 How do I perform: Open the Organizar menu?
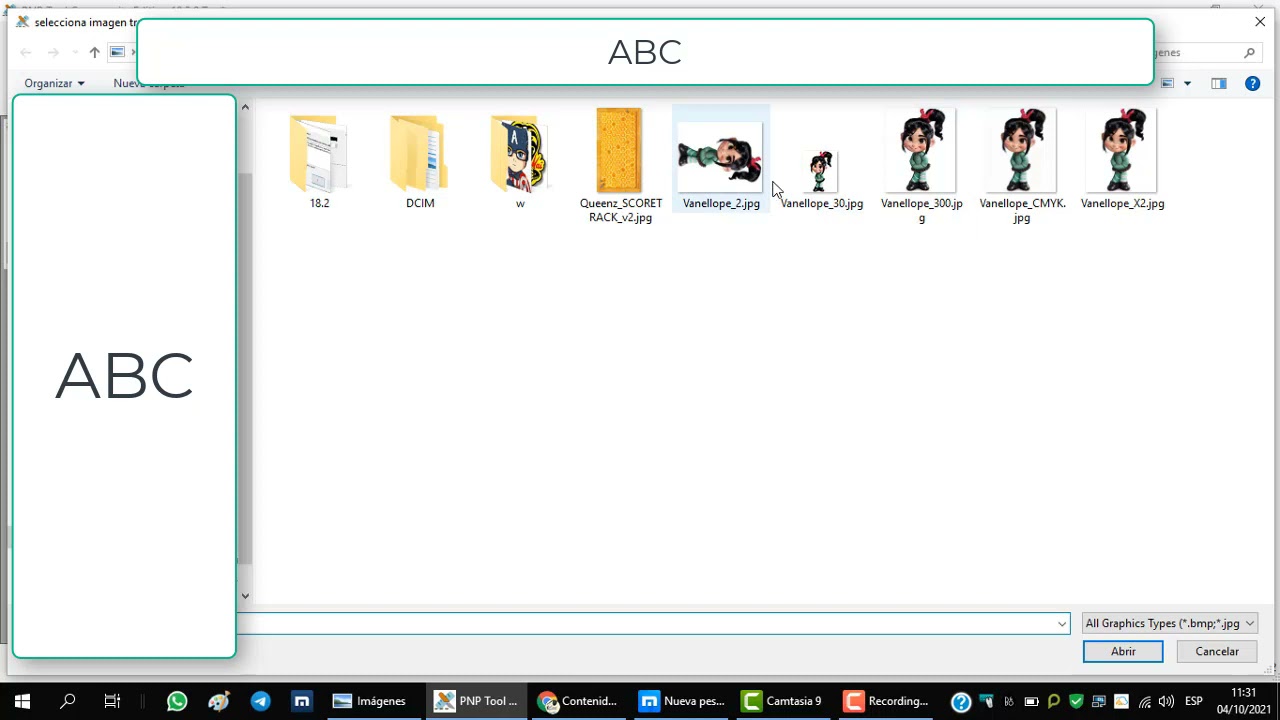point(54,83)
